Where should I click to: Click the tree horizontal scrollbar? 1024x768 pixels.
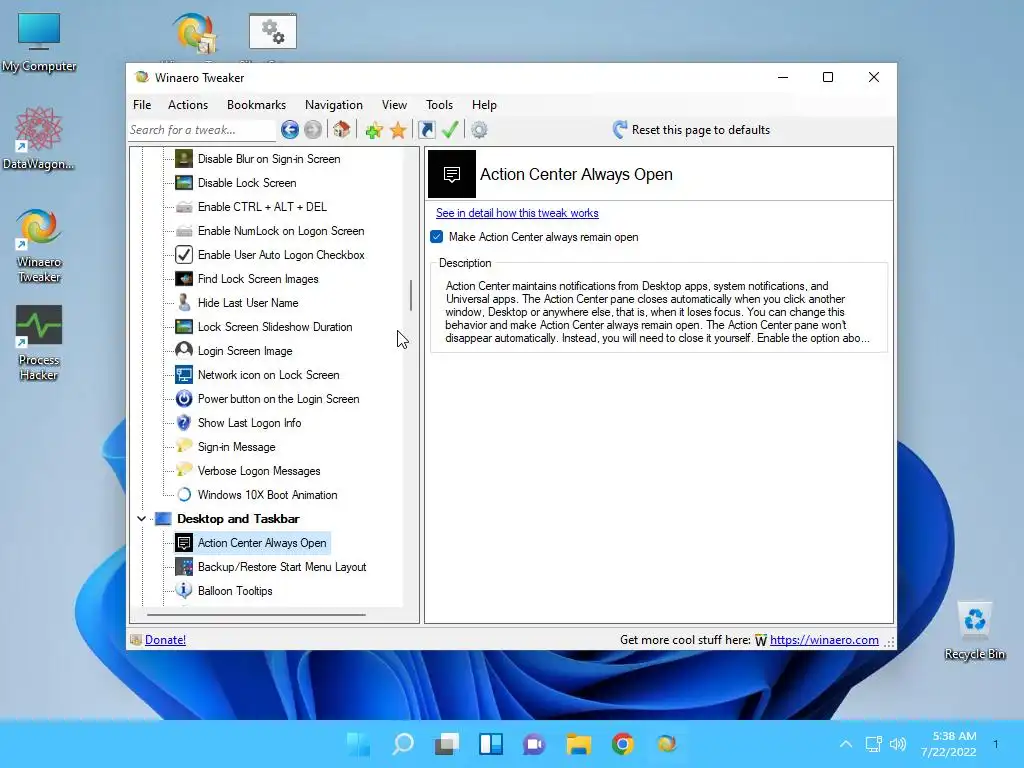[x=256, y=615]
